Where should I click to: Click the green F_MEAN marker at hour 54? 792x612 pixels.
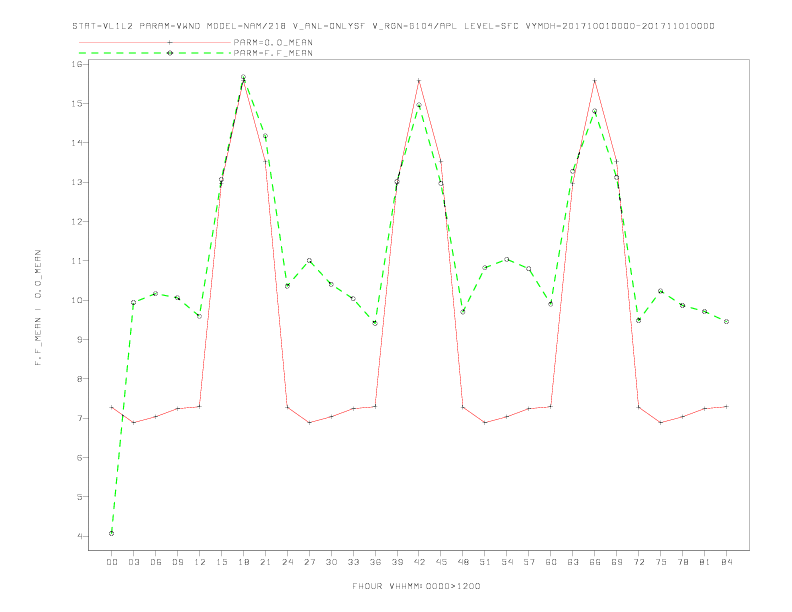pos(507,260)
